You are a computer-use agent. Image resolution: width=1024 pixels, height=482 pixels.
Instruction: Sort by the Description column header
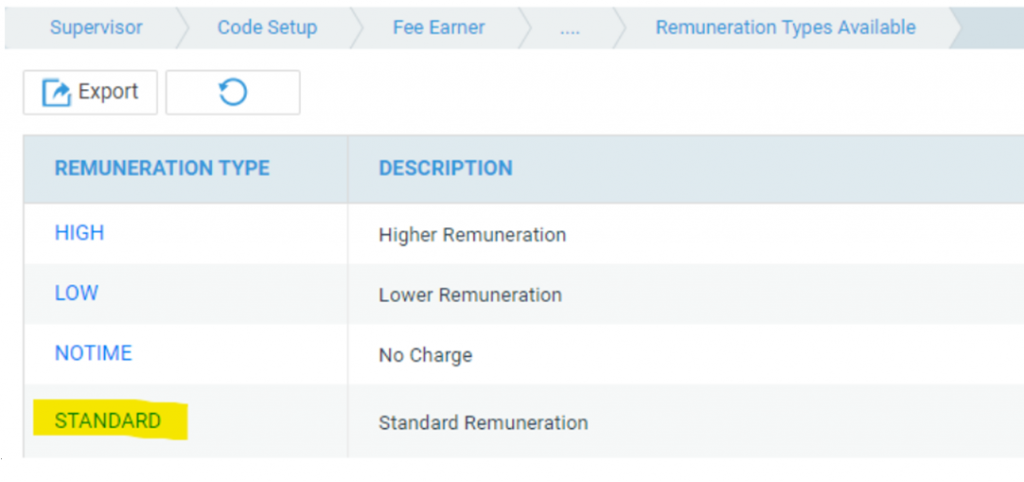[445, 169]
